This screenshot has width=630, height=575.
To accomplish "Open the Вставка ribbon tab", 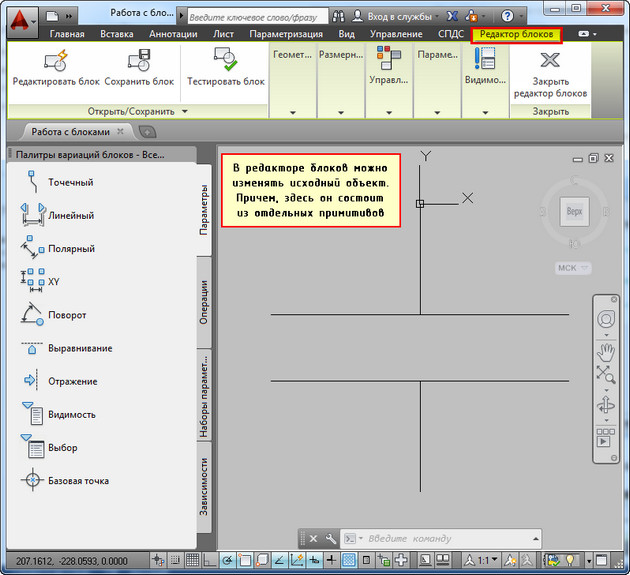I will pos(117,34).
